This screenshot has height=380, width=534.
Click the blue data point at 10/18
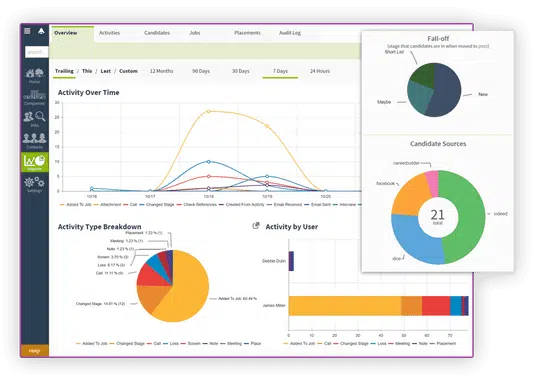209,161
